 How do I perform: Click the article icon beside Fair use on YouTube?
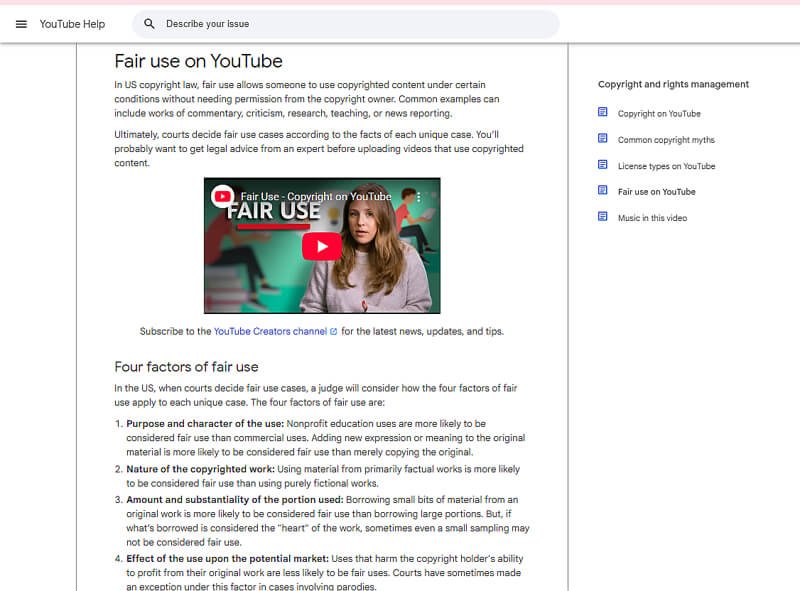click(603, 190)
